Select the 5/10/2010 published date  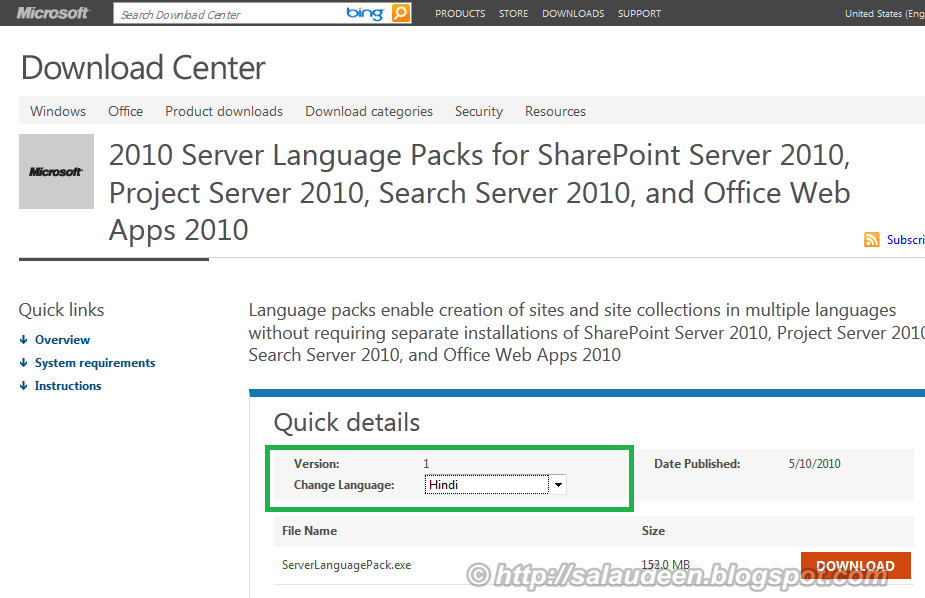point(814,464)
